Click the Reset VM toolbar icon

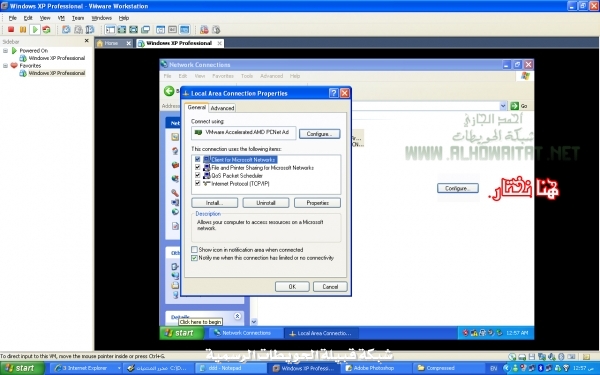click(46, 29)
